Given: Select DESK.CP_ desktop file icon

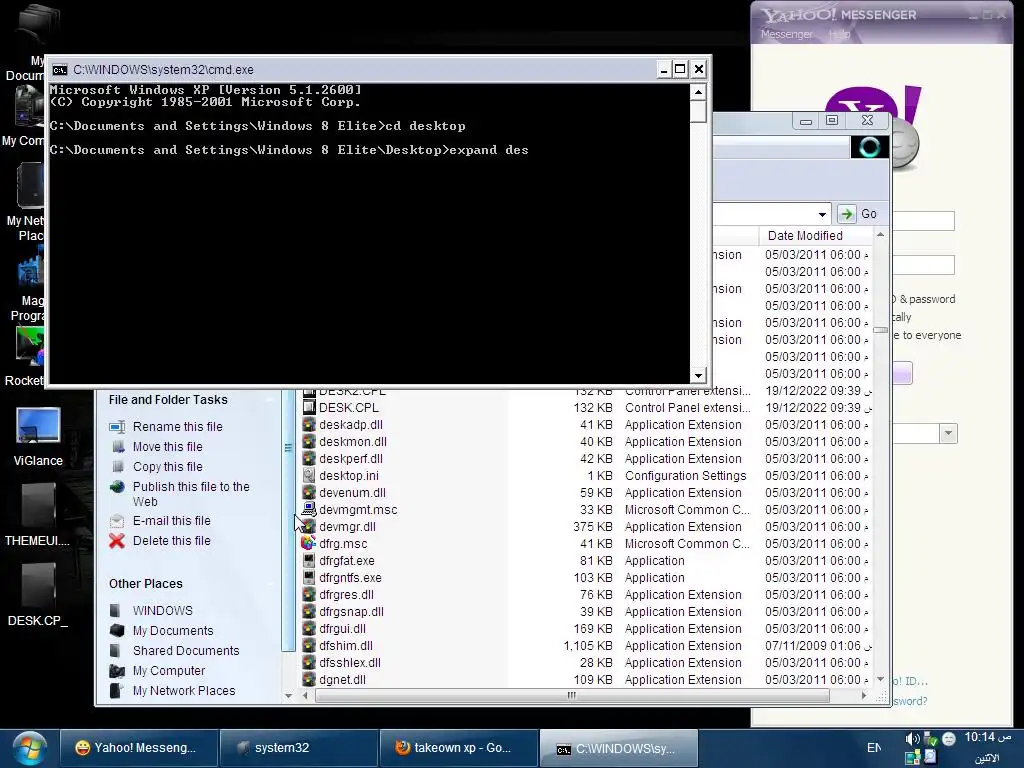Looking at the screenshot, I should [38, 594].
